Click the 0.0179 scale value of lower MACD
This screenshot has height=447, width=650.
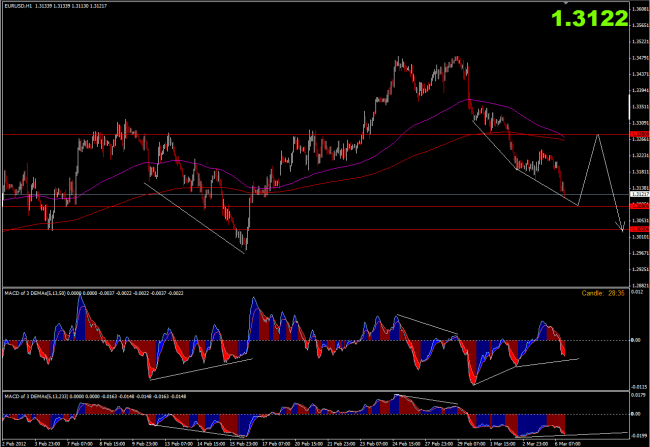pos(638,396)
